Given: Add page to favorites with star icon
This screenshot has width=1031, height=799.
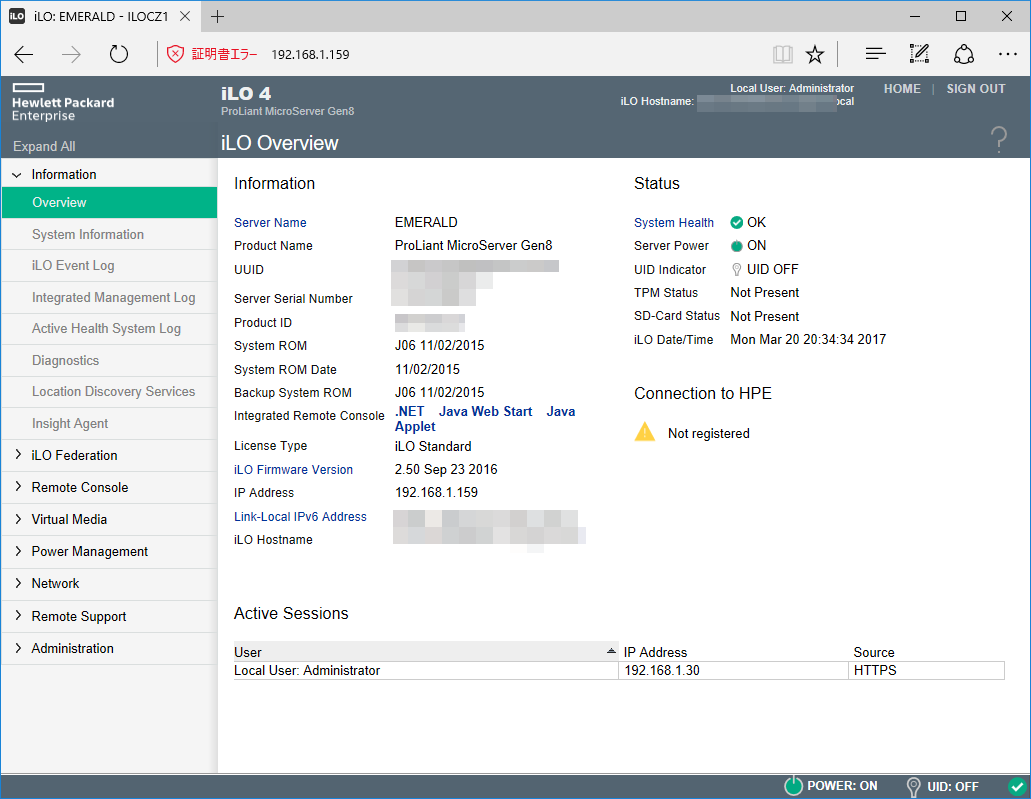Looking at the screenshot, I should (x=815, y=54).
